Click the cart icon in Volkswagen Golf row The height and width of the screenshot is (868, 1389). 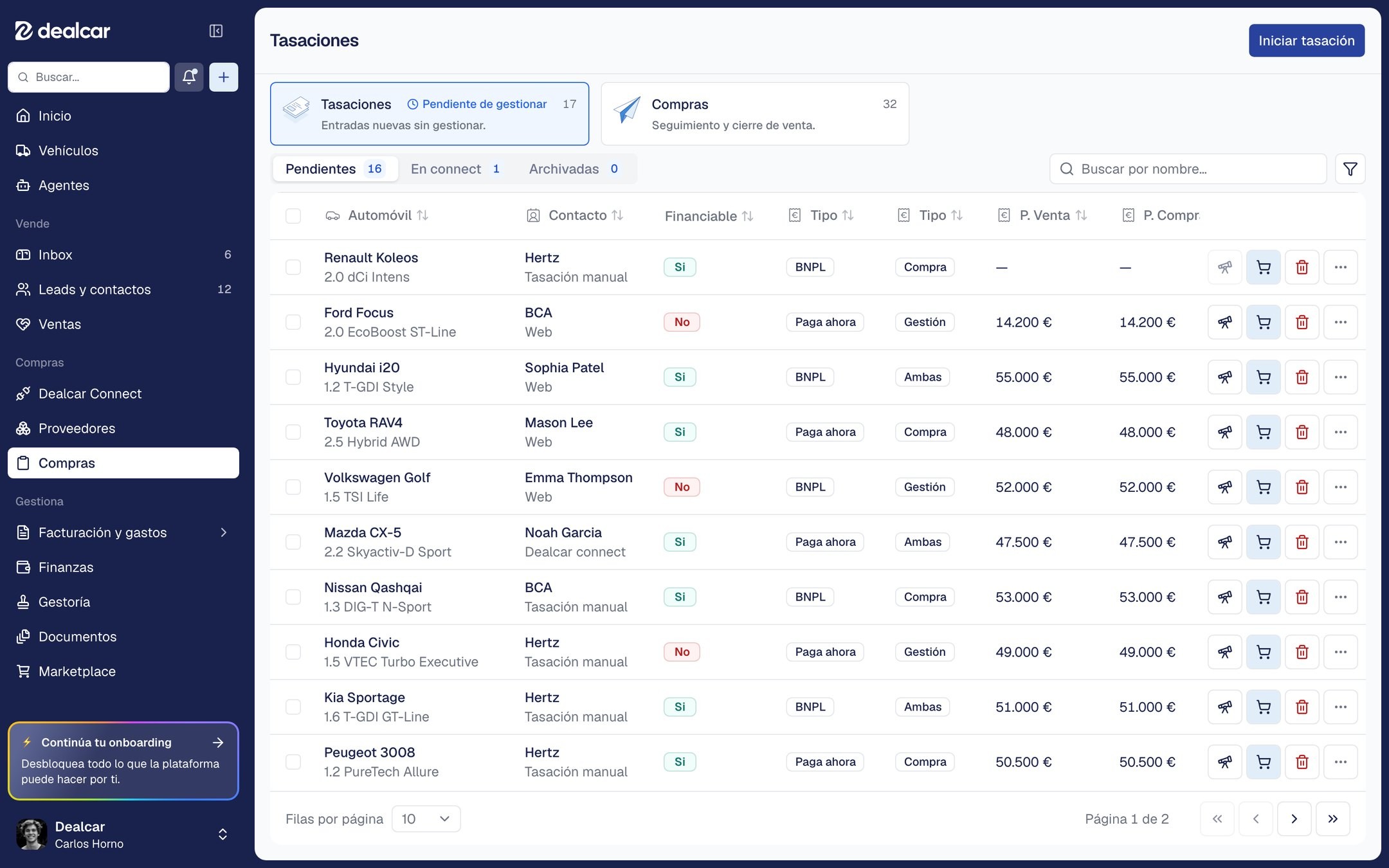click(1264, 487)
